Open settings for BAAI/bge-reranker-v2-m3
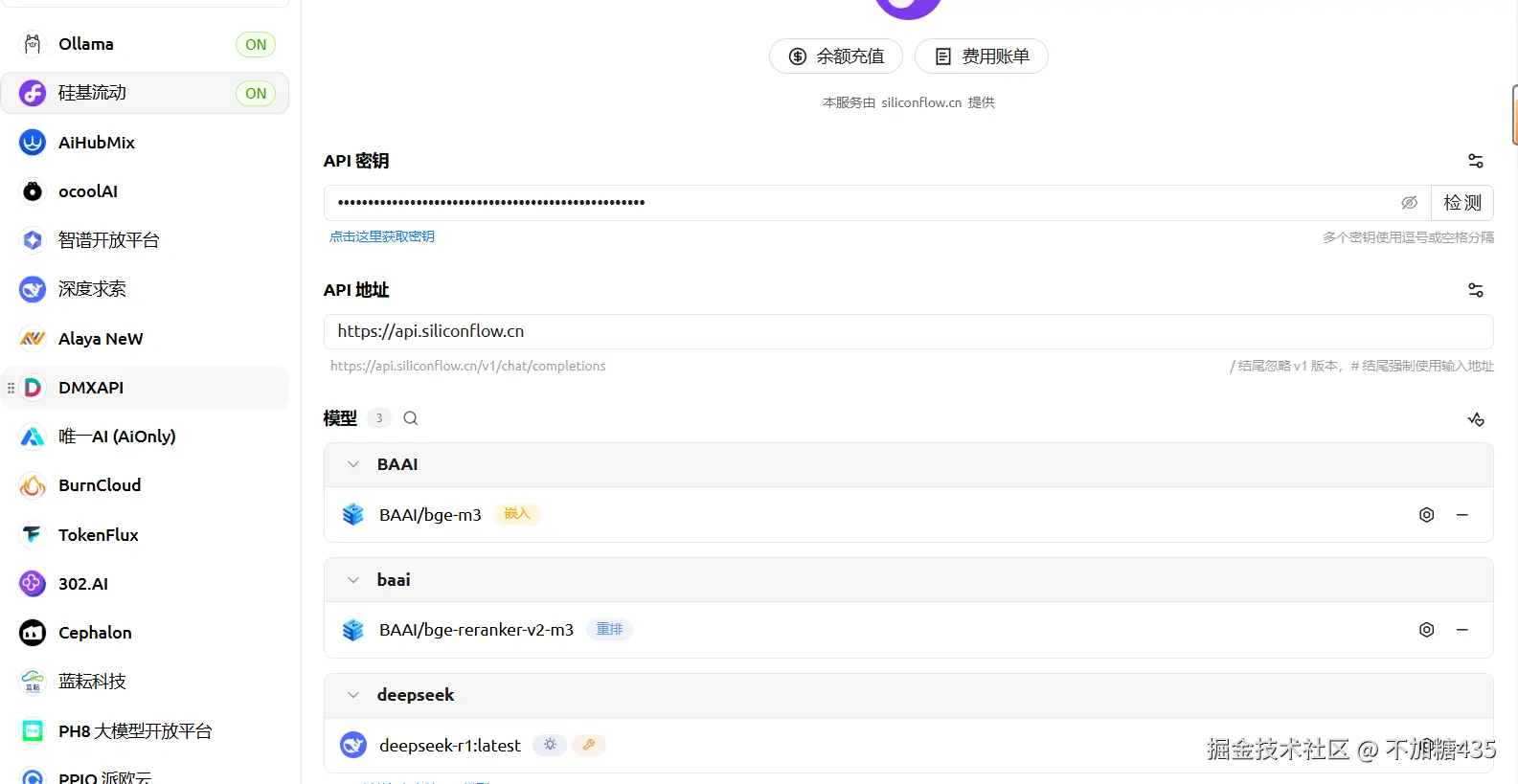The width and height of the screenshot is (1518, 784). [1426, 630]
